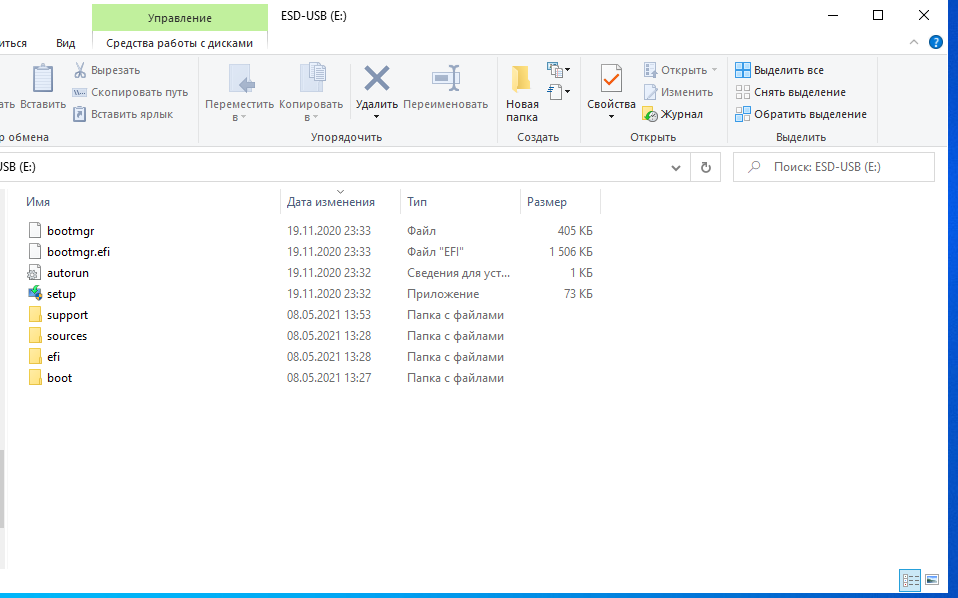Collapse the ribbon with the chevron
The width and height of the screenshot is (958, 598).
(x=914, y=43)
